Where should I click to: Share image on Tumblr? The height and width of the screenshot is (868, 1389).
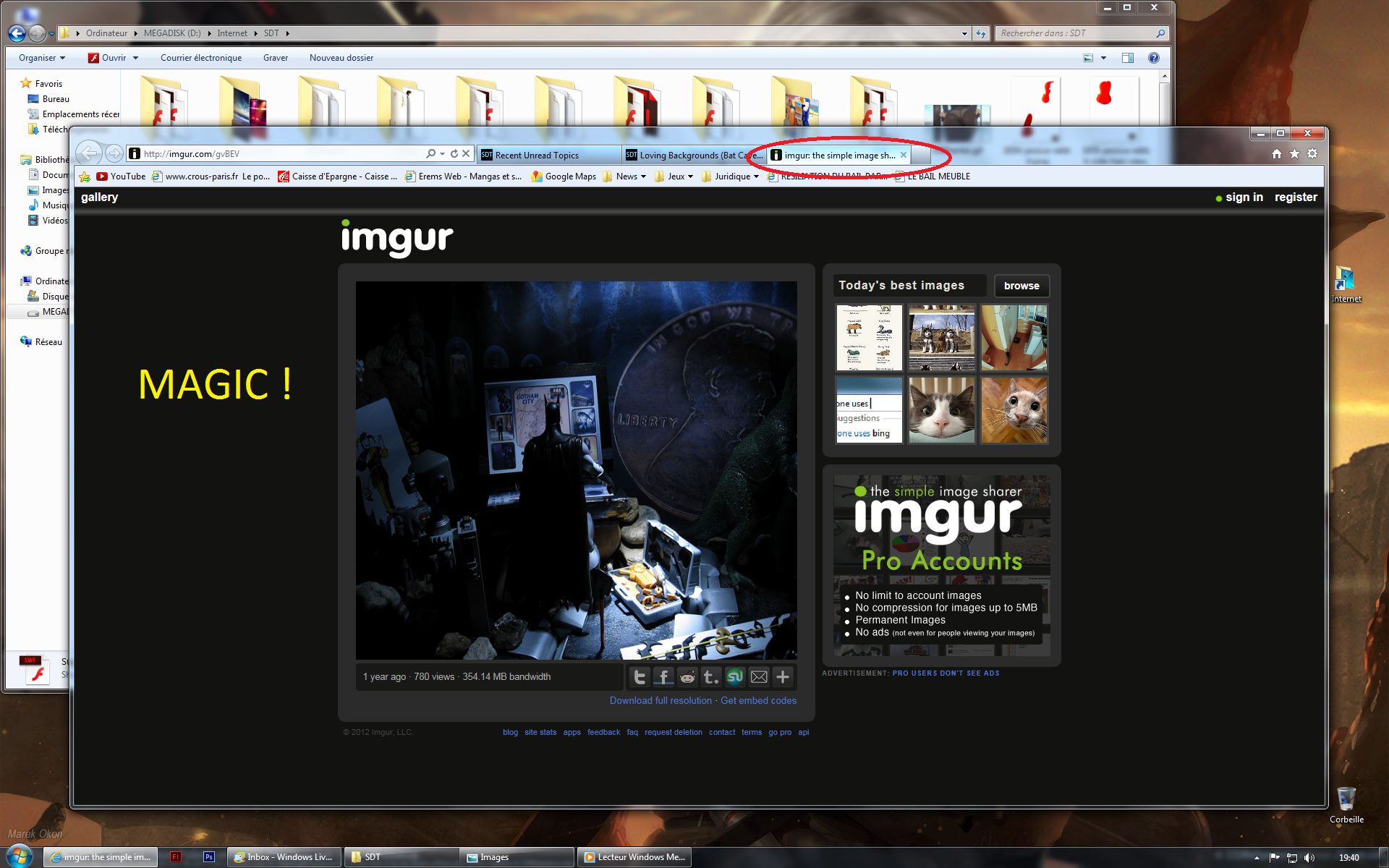tap(711, 677)
